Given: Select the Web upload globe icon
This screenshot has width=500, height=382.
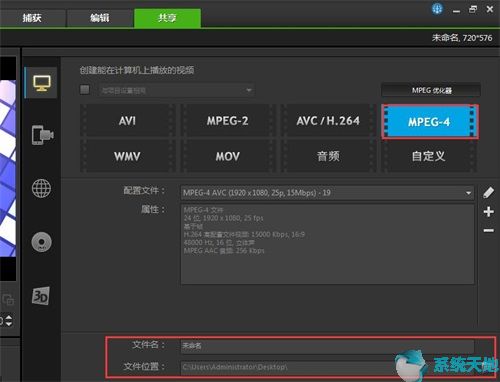Looking at the screenshot, I should [42, 188].
